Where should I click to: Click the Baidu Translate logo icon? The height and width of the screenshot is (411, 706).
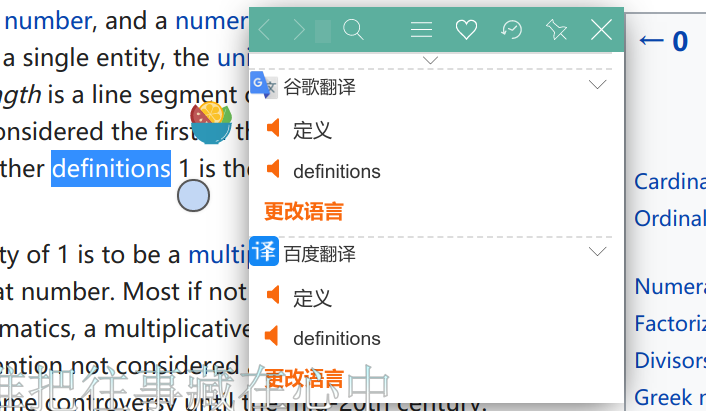(x=264, y=251)
